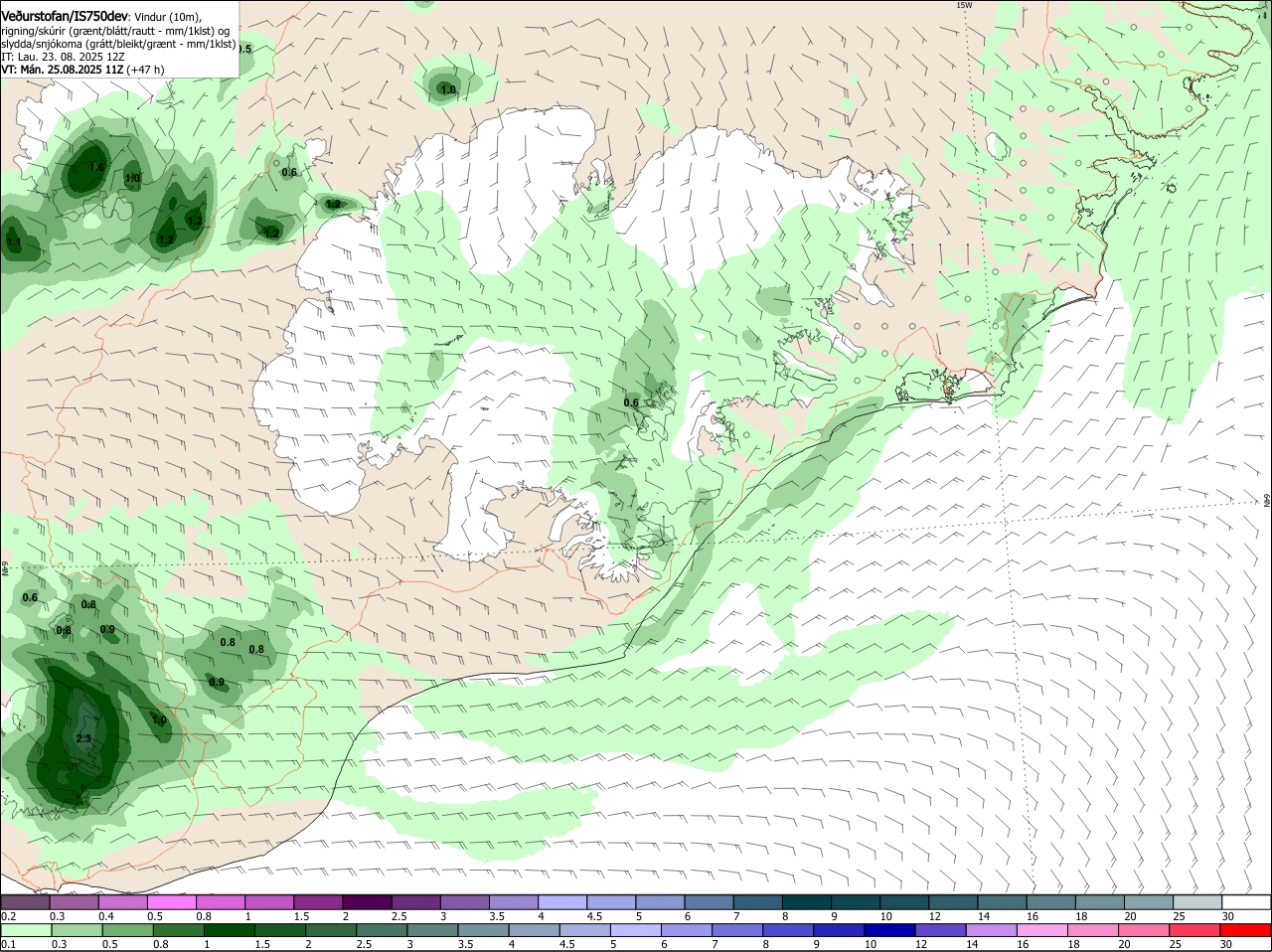The height and width of the screenshot is (952, 1272).
Task: Click the dusky purple 0.2 swatch
Action: pos(25,901)
